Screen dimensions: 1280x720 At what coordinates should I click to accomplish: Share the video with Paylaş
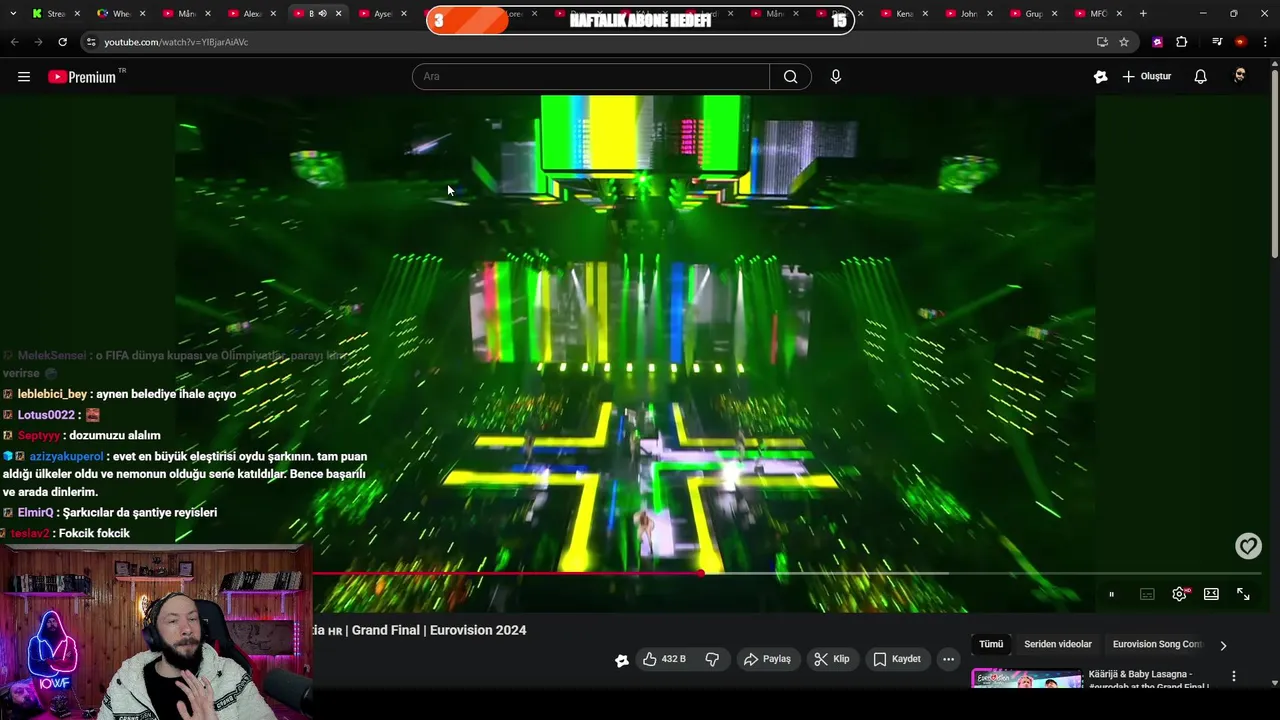(x=767, y=659)
